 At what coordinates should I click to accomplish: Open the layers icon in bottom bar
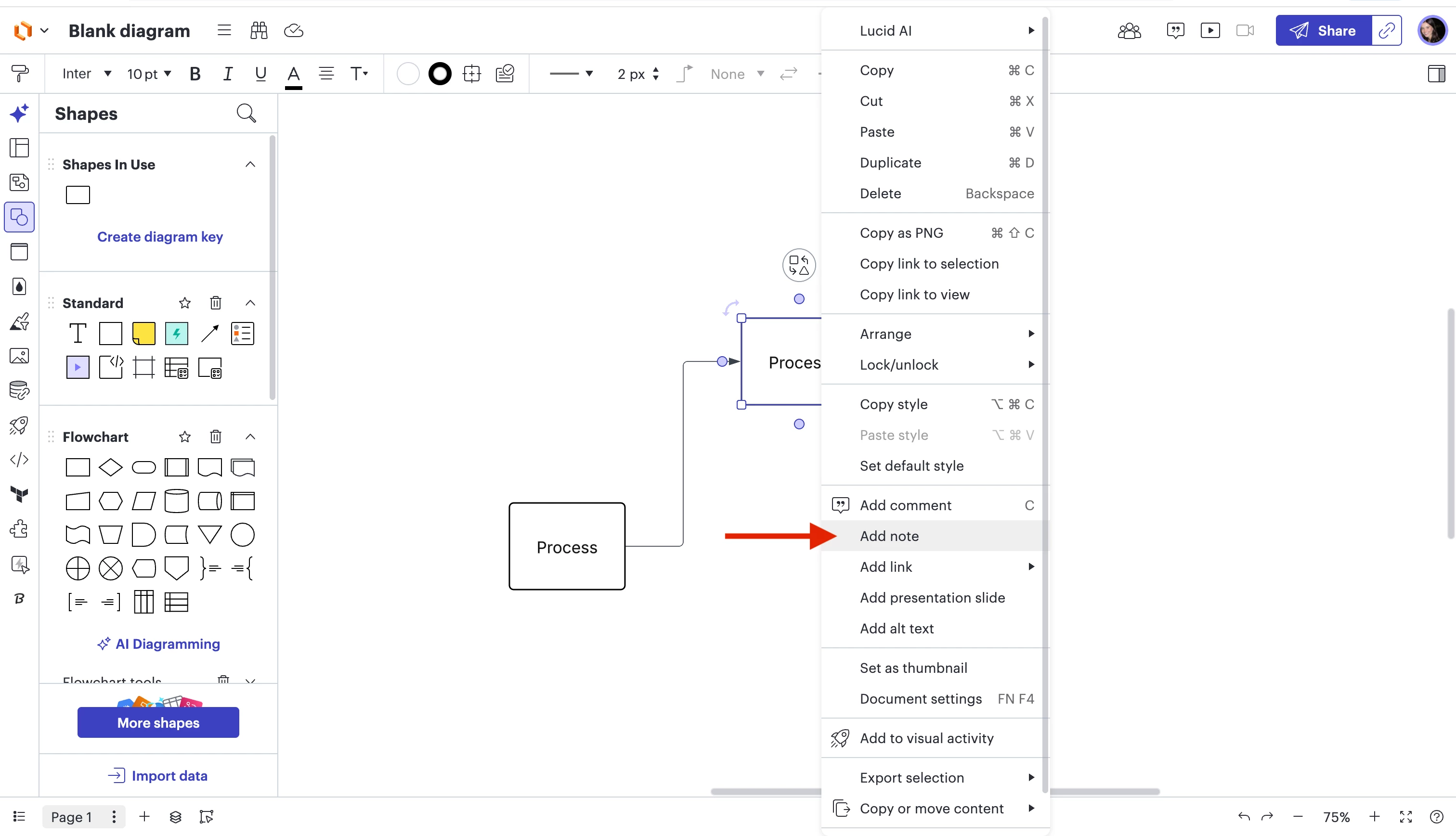point(176,816)
